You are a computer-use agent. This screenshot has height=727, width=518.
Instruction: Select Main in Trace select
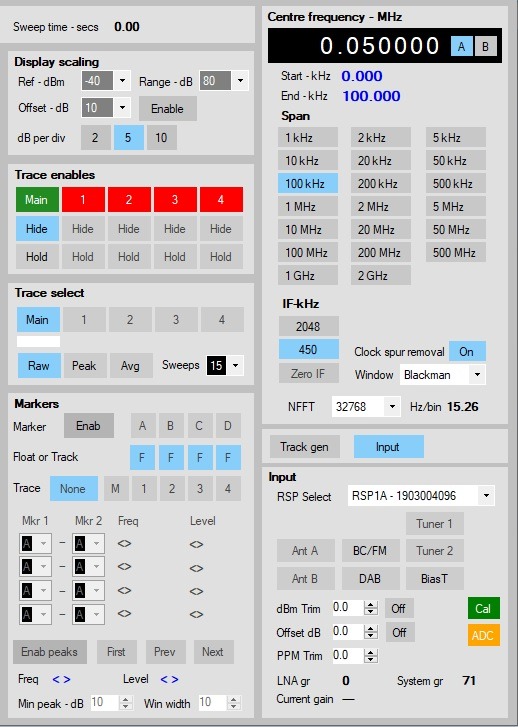pos(38,319)
